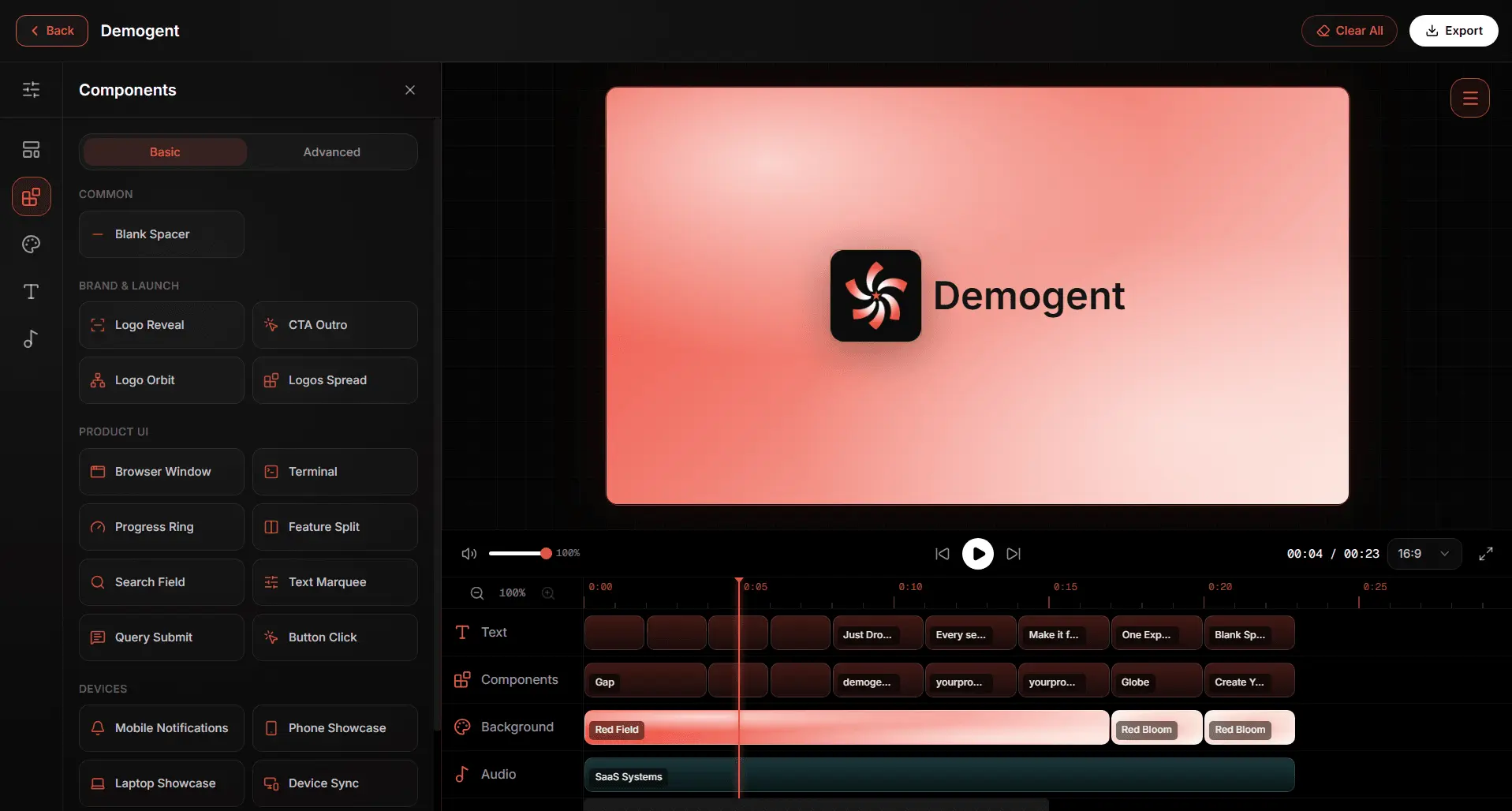This screenshot has width=1512, height=811.
Task: Add the CTA Outro component
Action: (x=335, y=325)
